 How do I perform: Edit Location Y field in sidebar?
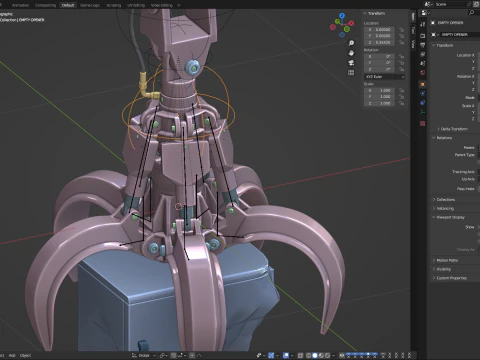click(379, 36)
